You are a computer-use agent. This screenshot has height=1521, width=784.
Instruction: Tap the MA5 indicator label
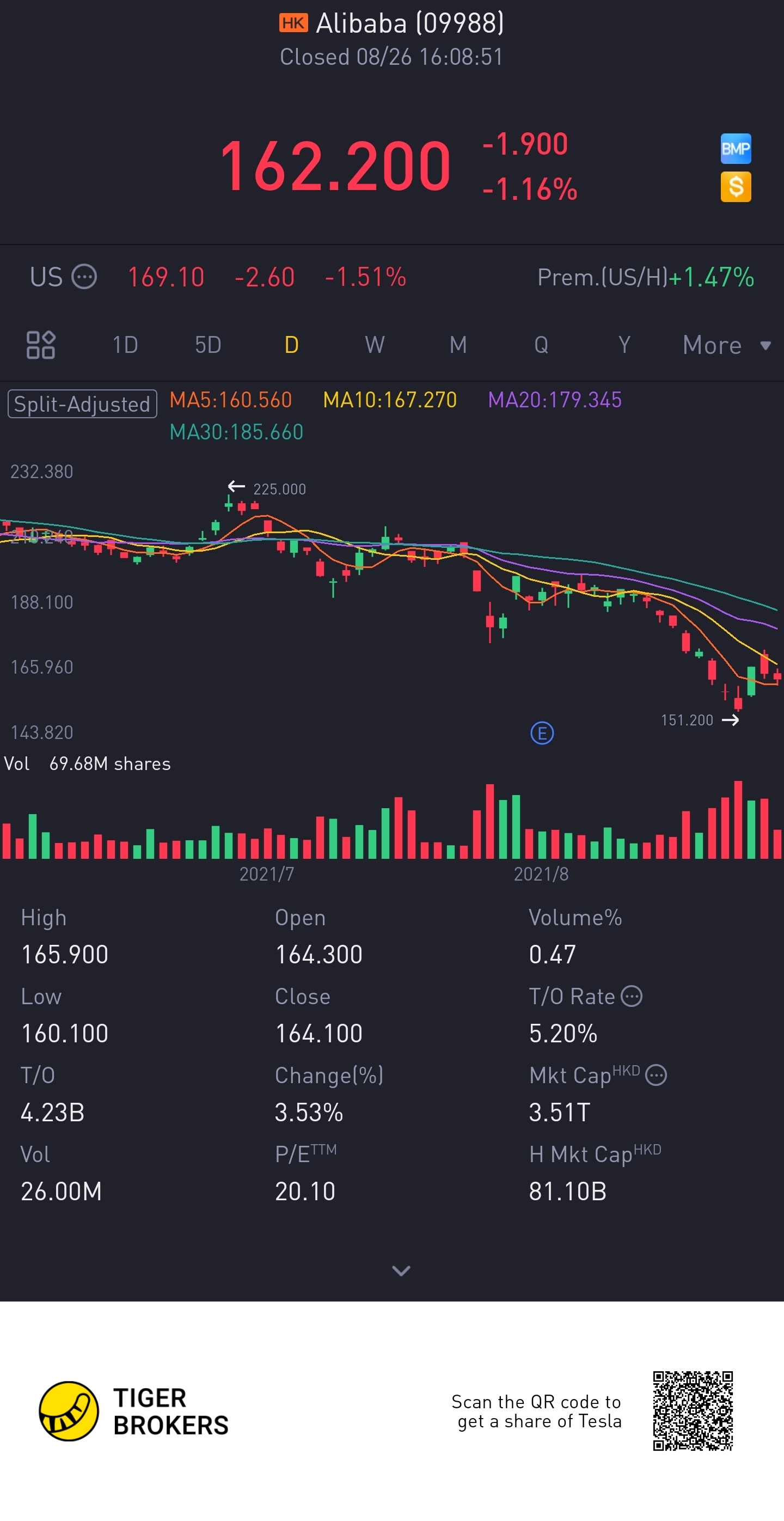[230, 400]
